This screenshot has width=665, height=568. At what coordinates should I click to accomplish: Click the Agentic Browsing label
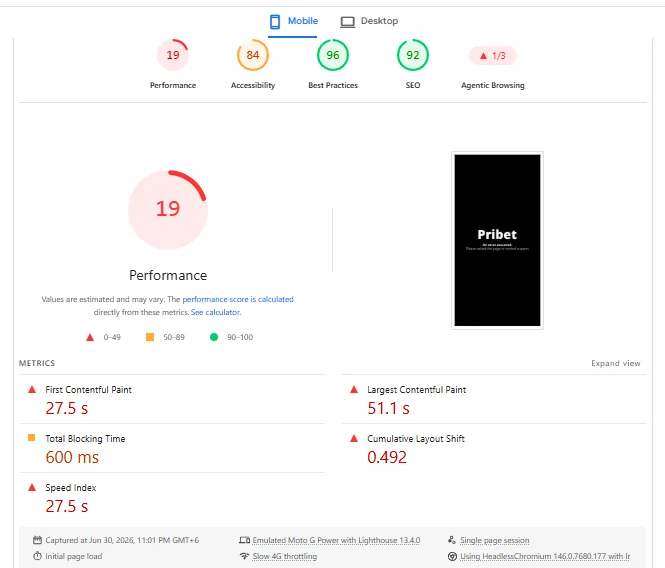492,85
